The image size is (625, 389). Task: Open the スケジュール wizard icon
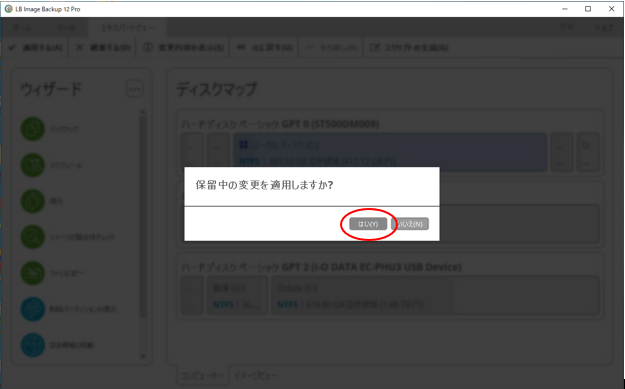pyautogui.click(x=33, y=165)
